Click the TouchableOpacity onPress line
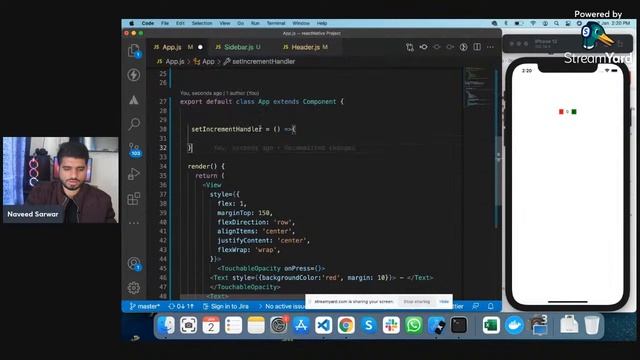Screen dimensions: 640x360 pos(271,268)
